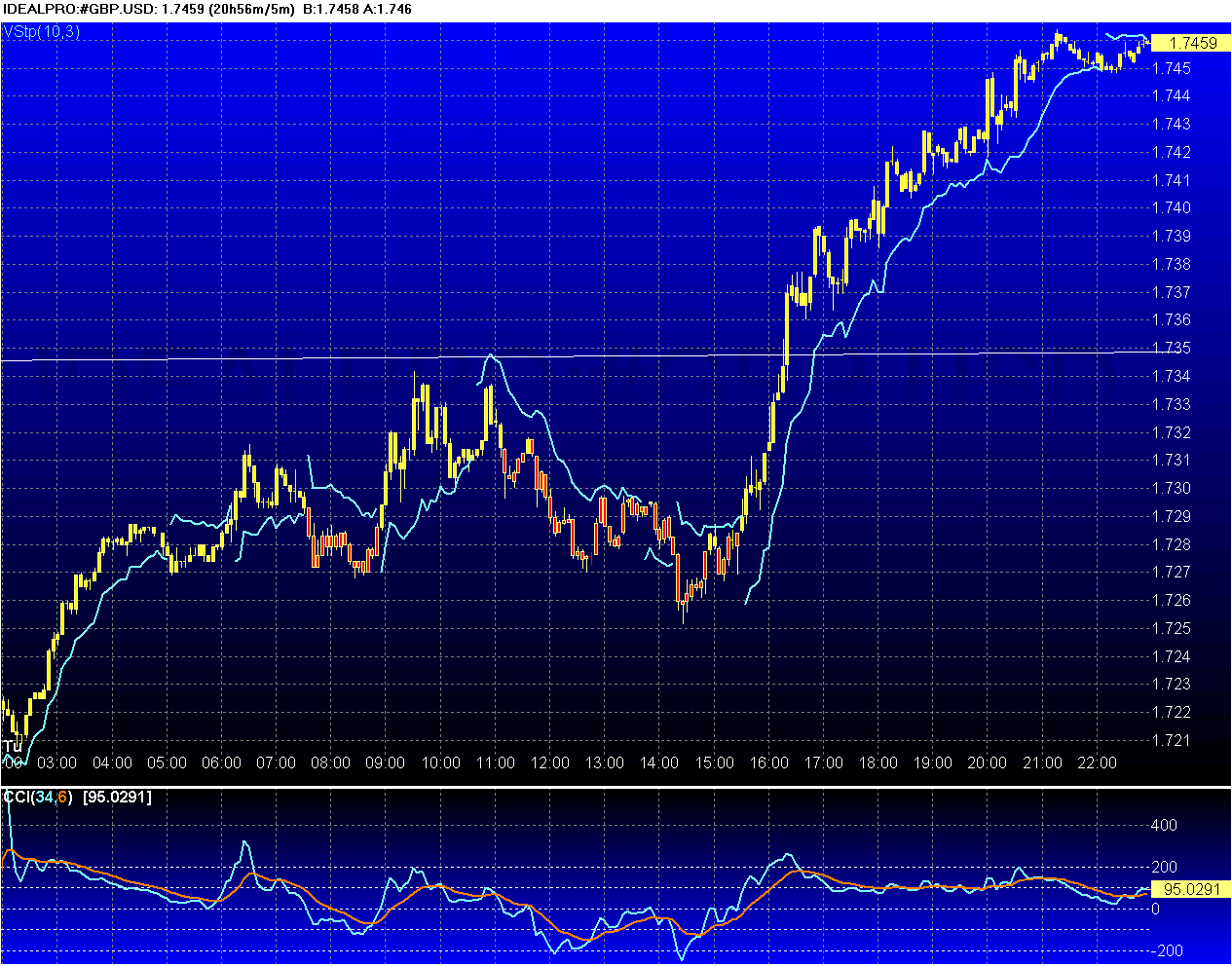Click the 22:00 time axis label
This screenshot has height=967, width=1232.
pos(1097,762)
